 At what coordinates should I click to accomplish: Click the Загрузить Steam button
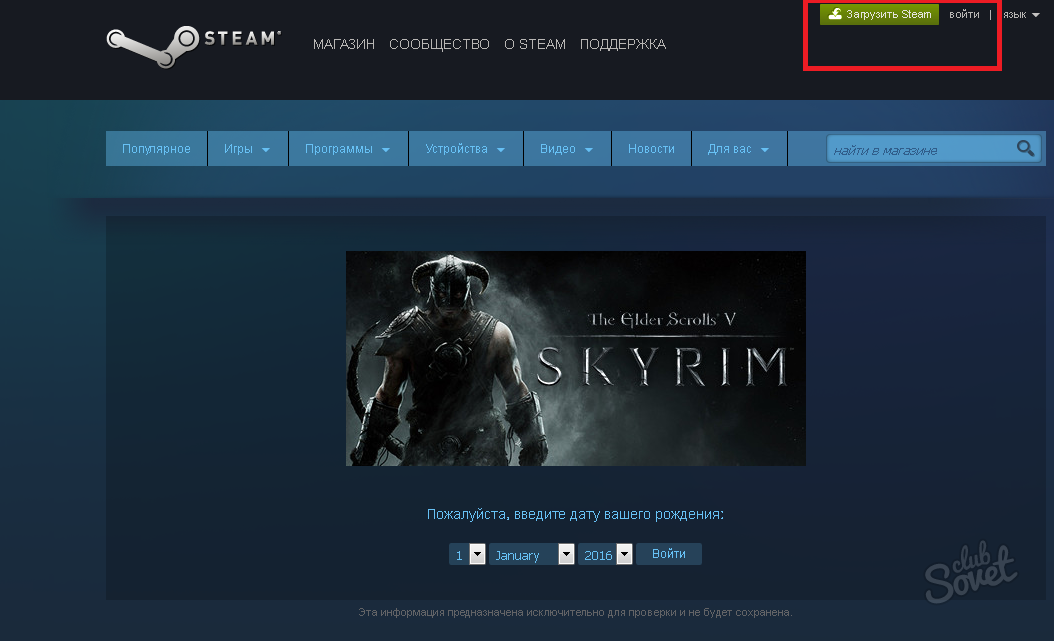point(879,14)
